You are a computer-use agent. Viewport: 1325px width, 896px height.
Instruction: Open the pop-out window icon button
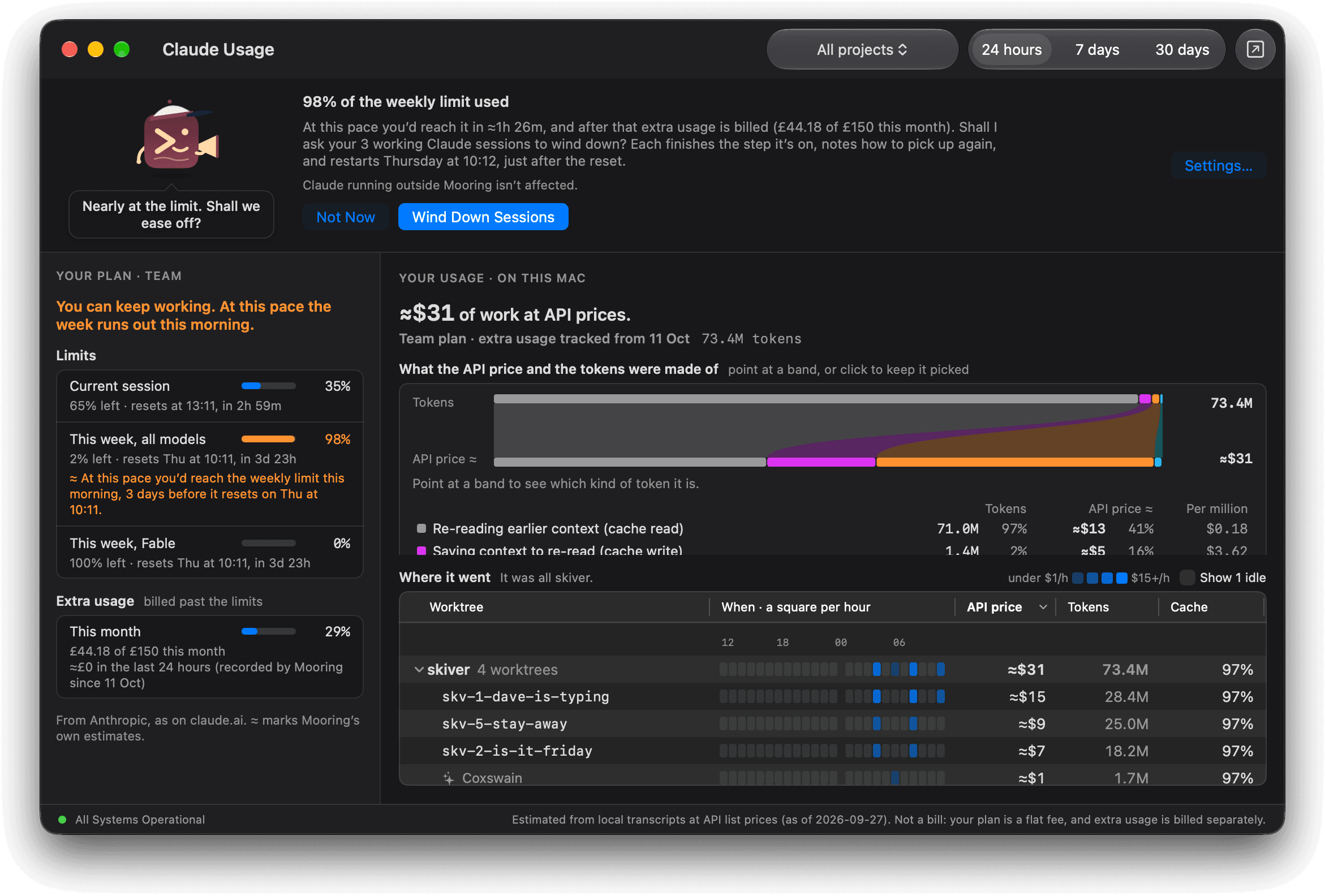pos(1254,50)
